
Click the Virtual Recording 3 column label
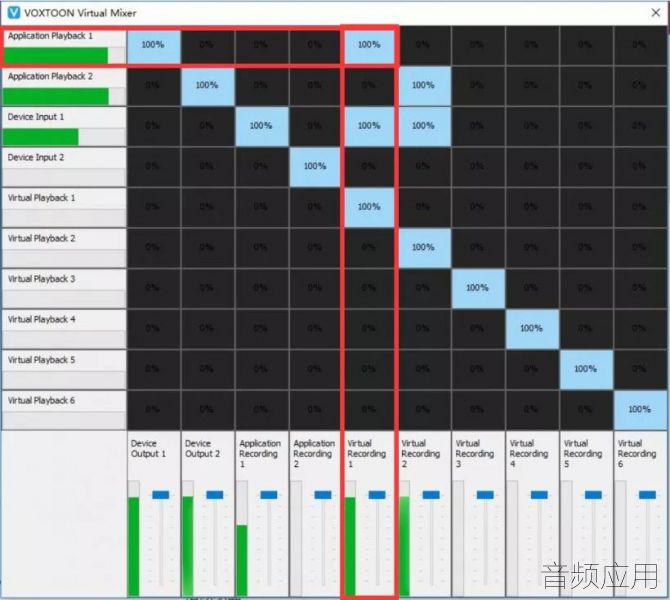pos(475,454)
